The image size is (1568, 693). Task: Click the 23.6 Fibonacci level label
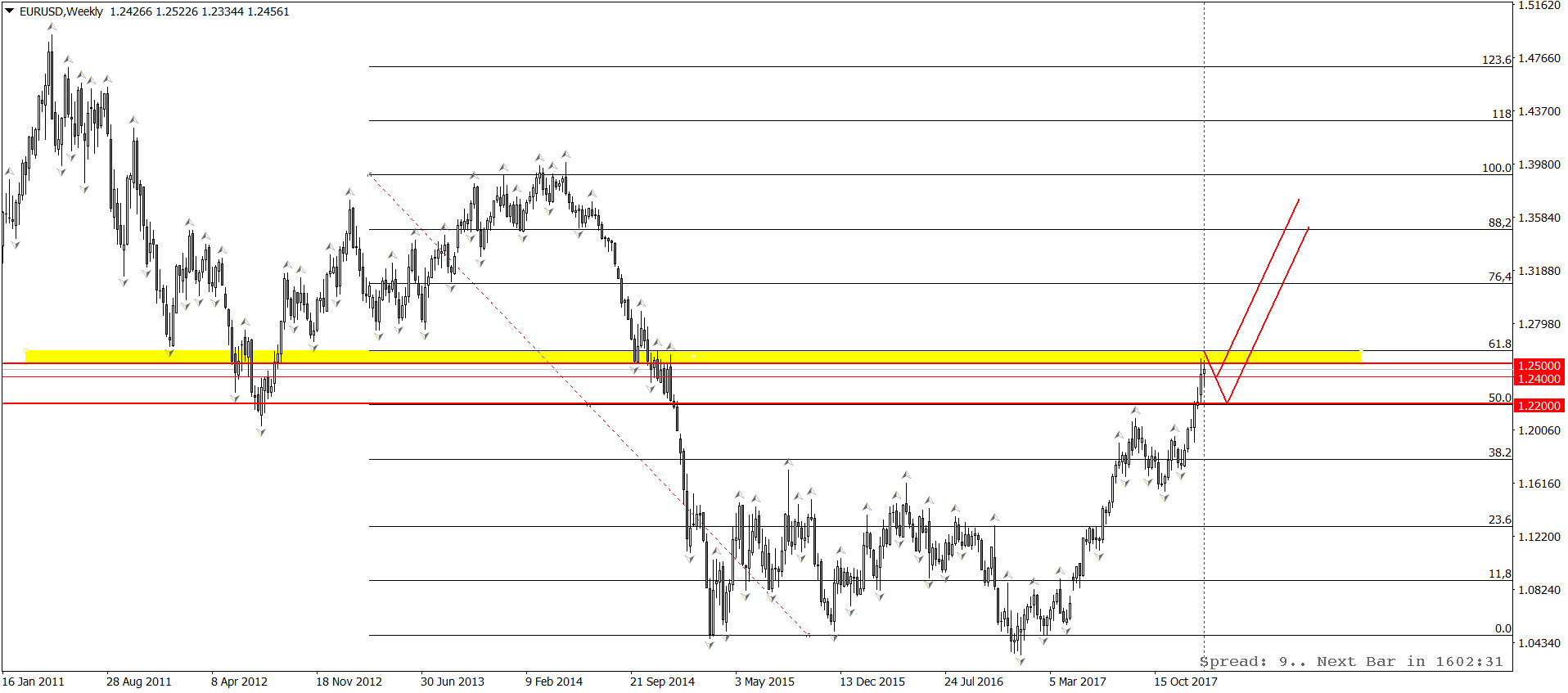tap(1499, 520)
